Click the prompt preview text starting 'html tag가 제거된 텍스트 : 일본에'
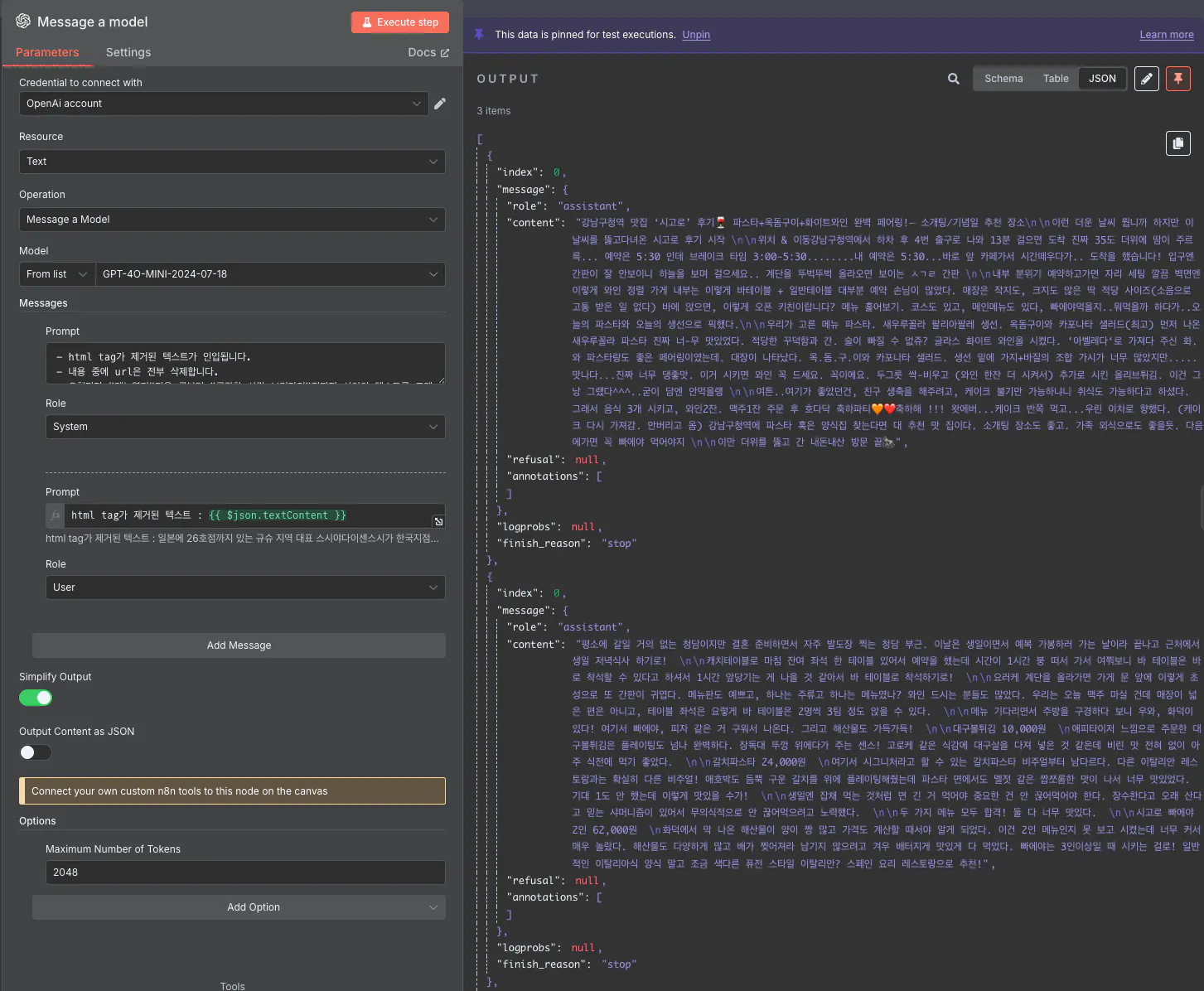This screenshot has width=1204, height=991. pyautogui.click(x=242, y=539)
